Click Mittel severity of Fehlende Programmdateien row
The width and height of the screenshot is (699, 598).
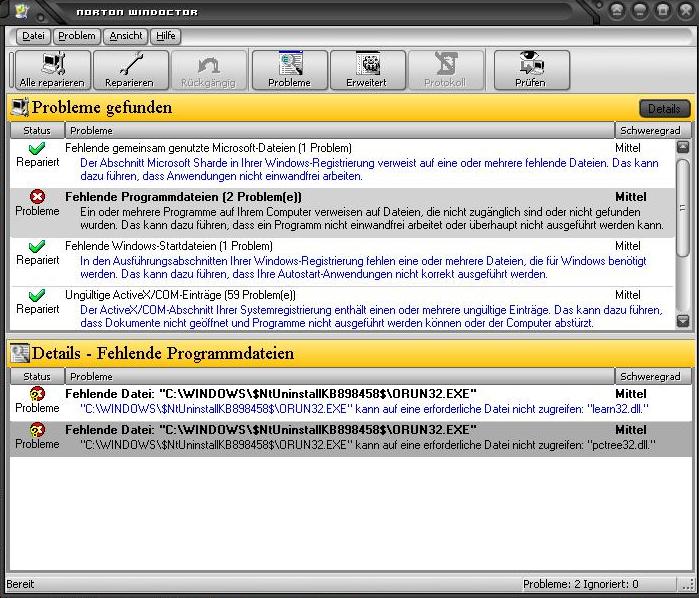pyautogui.click(x=631, y=197)
